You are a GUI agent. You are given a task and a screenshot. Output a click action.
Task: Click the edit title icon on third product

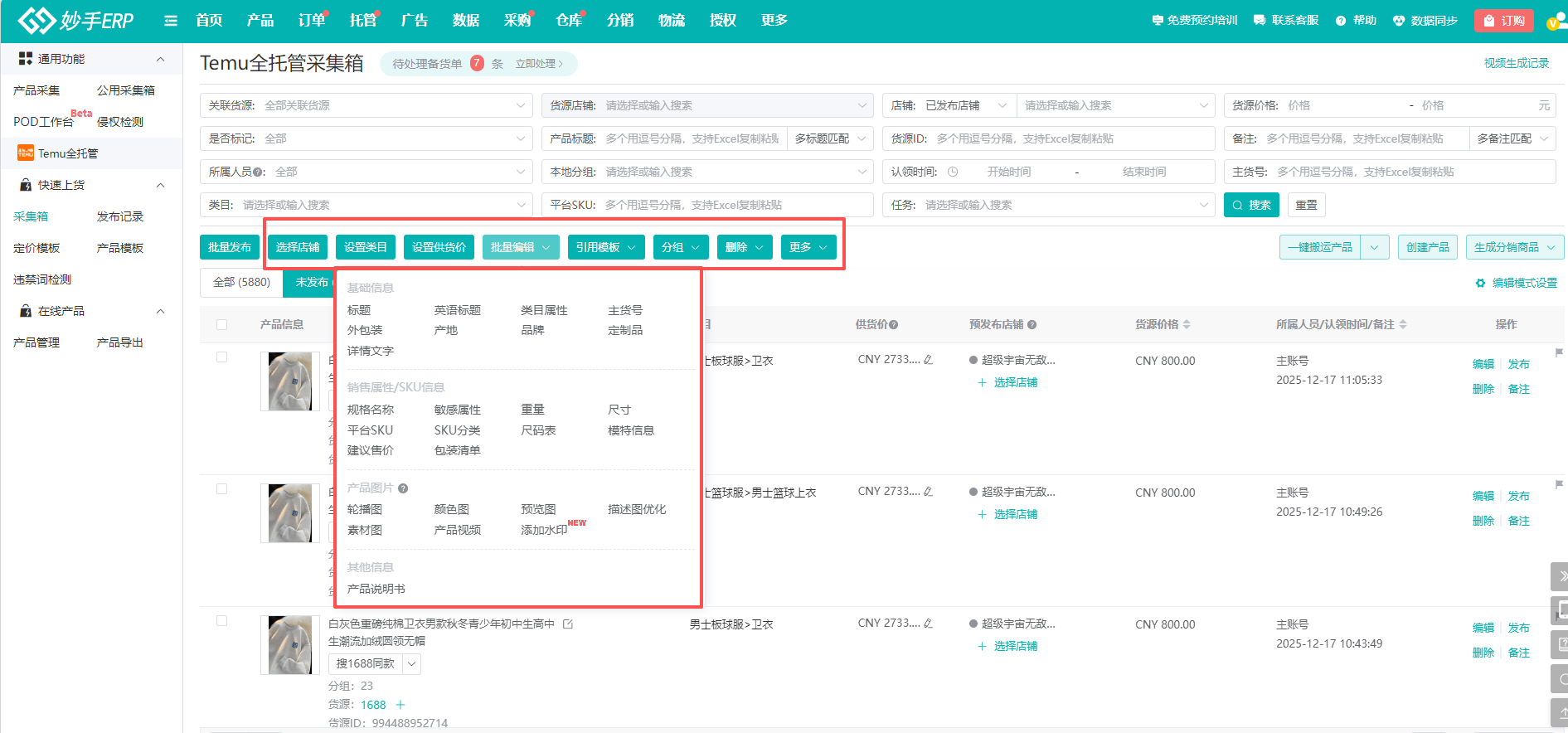point(568,624)
